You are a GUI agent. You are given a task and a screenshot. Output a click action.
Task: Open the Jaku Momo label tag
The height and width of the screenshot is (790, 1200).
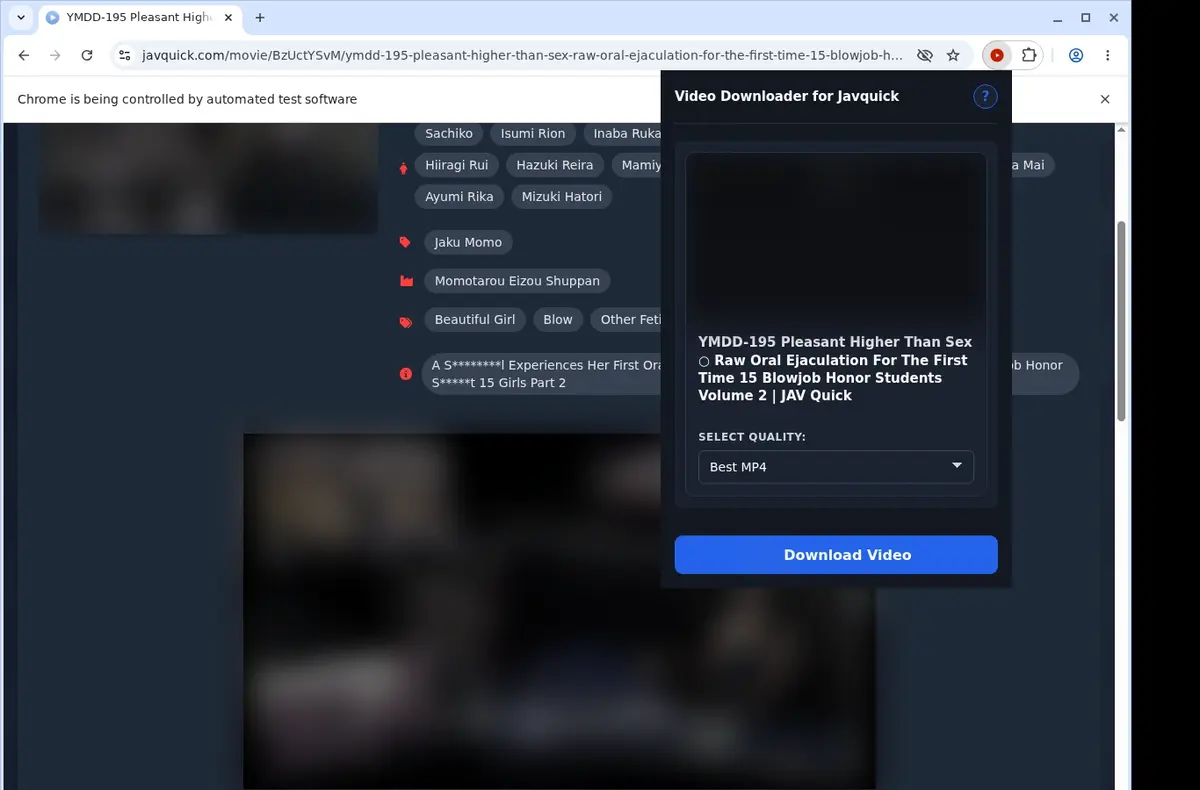(468, 242)
